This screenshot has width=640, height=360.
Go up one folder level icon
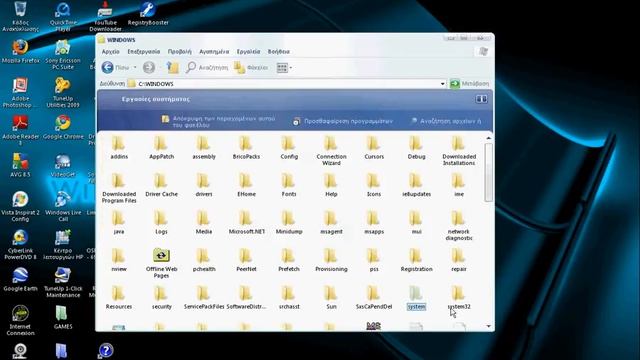pyautogui.click(x=173, y=67)
